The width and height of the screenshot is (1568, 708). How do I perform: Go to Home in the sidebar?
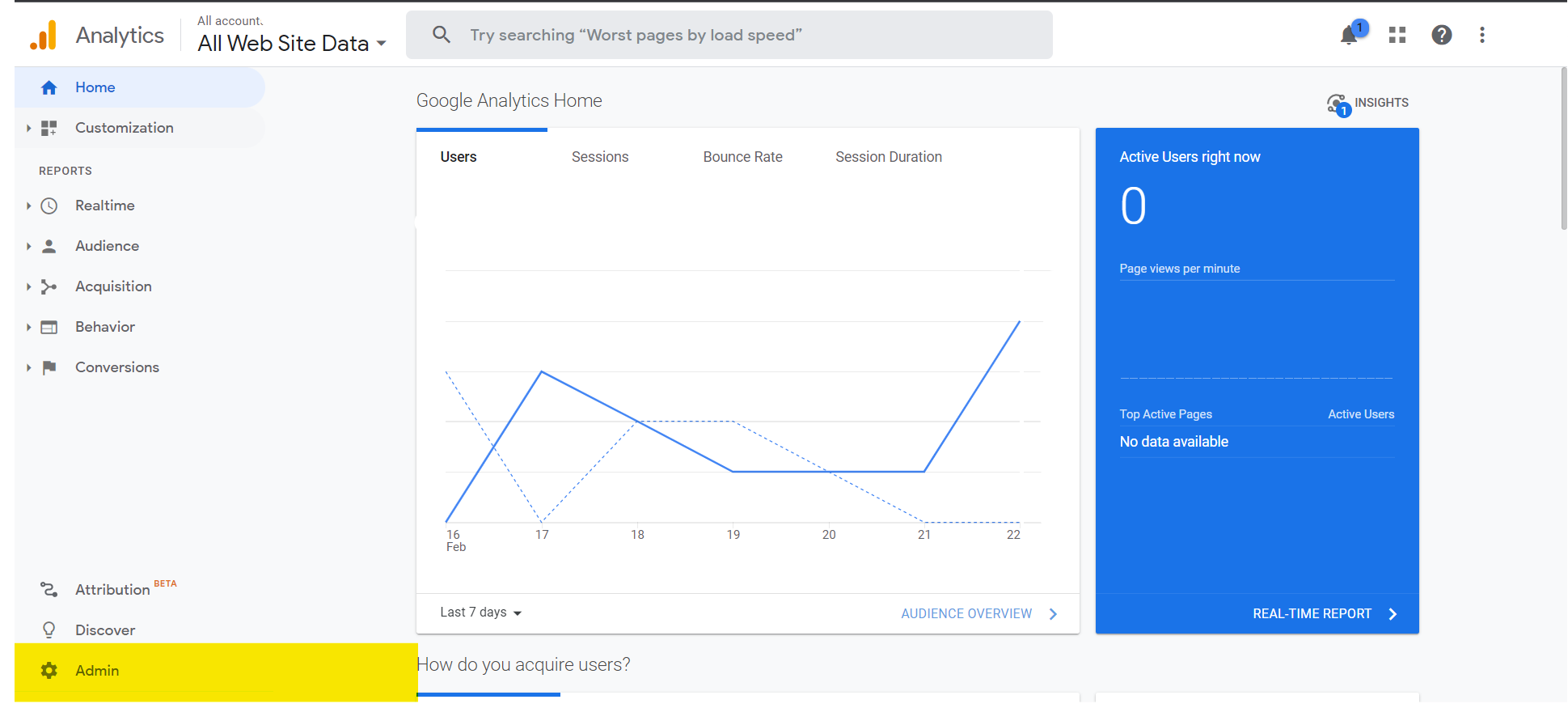tap(140, 87)
